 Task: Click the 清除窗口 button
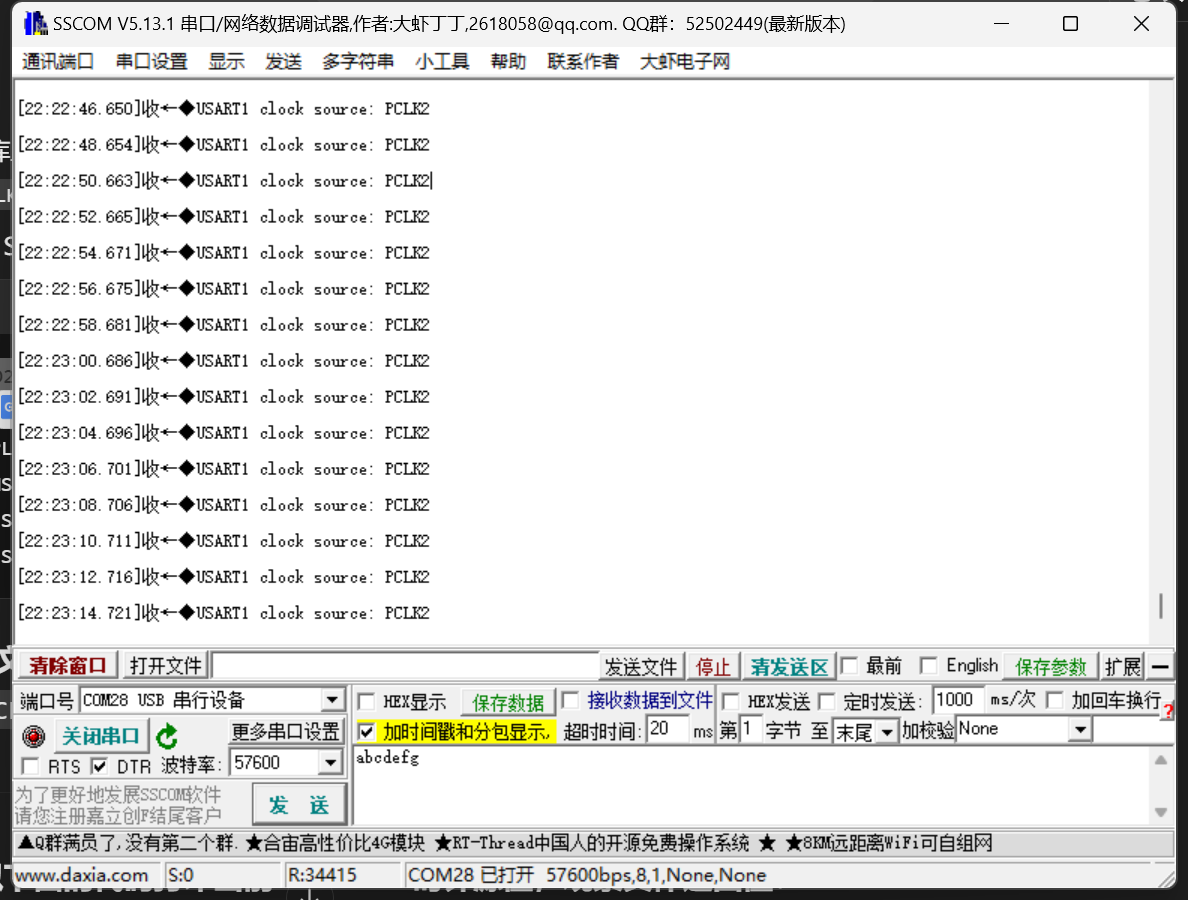click(68, 666)
